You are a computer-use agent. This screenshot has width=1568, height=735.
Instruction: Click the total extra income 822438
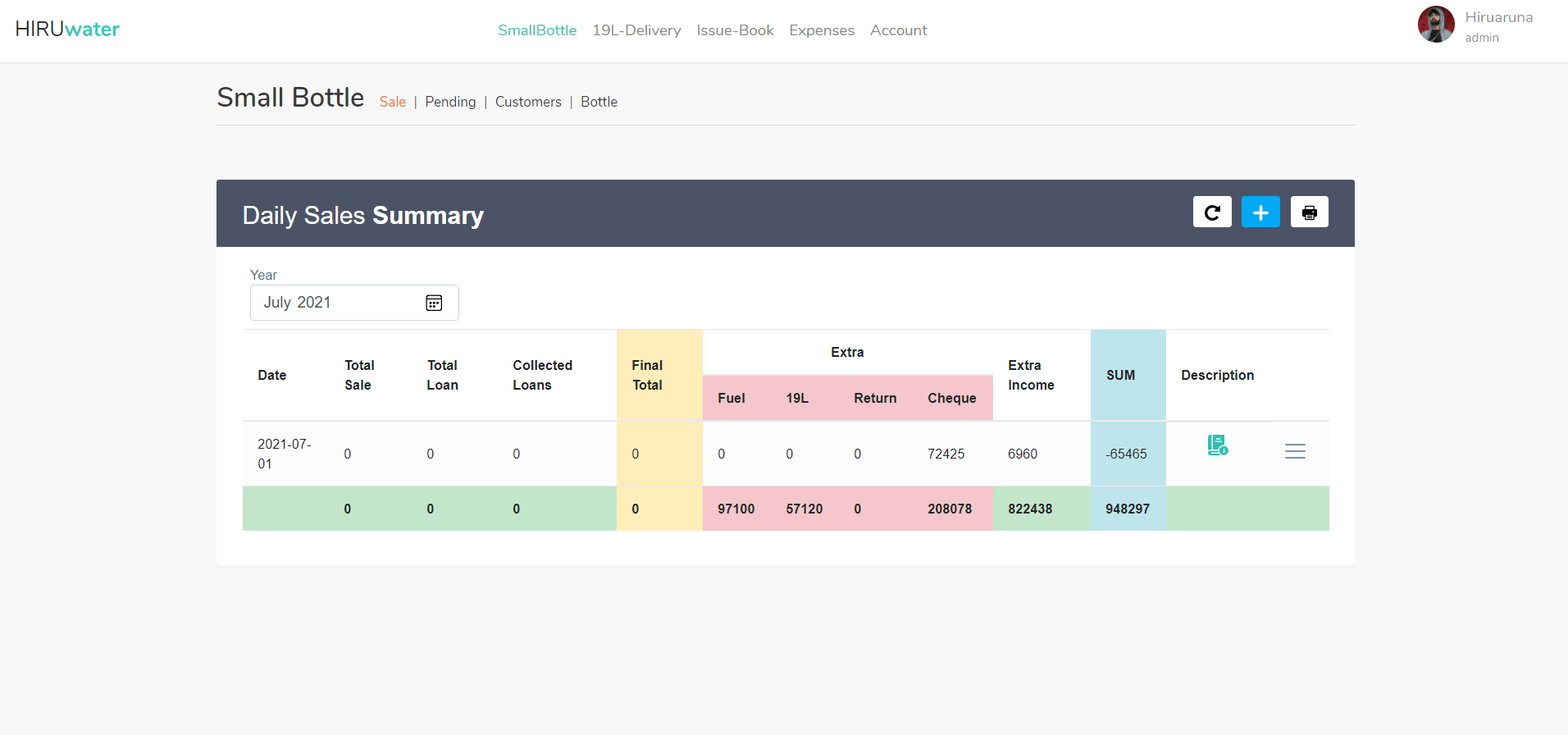[x=1030, y=509]
